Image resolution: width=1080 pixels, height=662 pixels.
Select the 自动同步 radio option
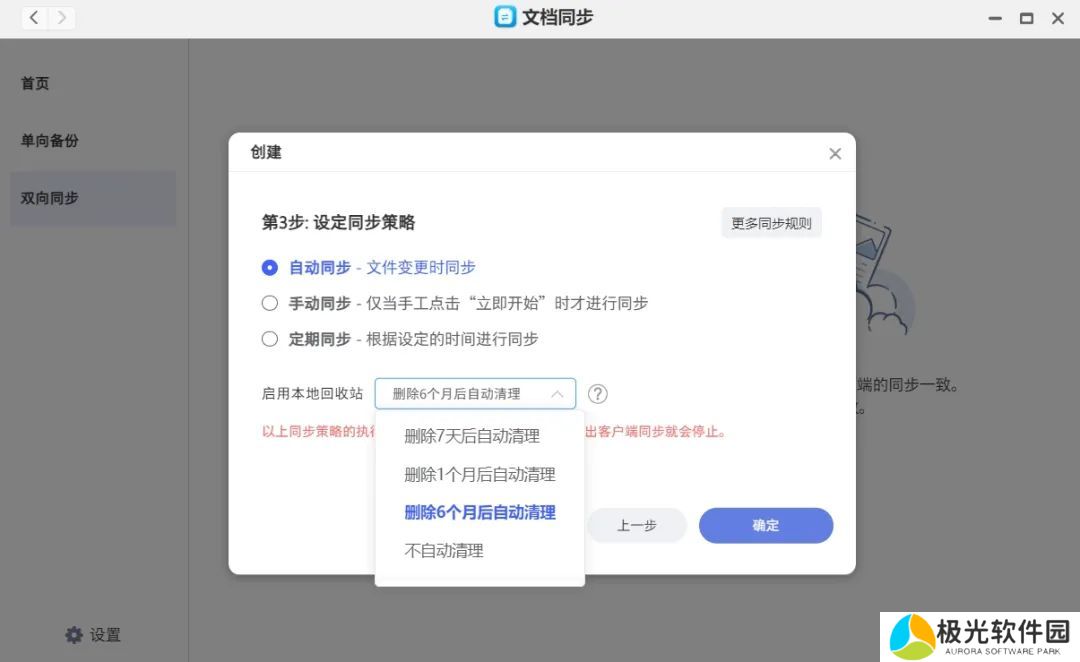tap(270, 268)
